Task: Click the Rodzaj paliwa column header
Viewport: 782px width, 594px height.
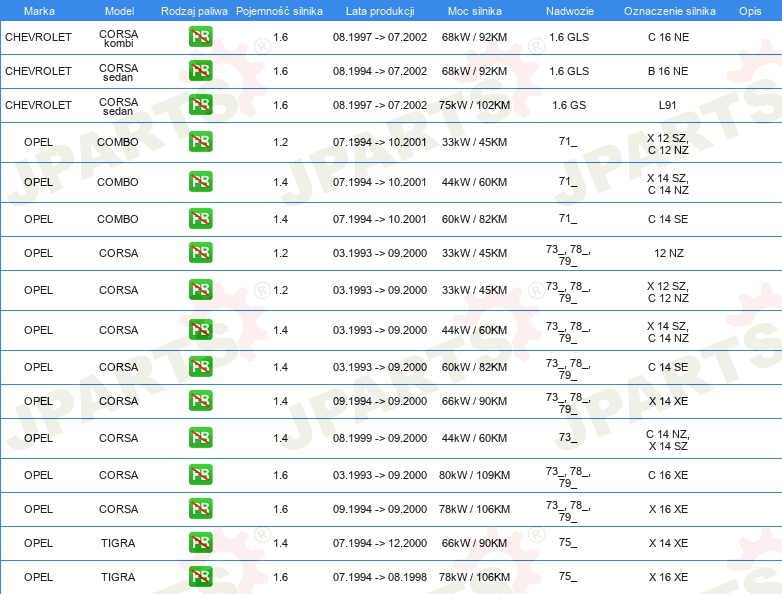Action: (194, 11)
